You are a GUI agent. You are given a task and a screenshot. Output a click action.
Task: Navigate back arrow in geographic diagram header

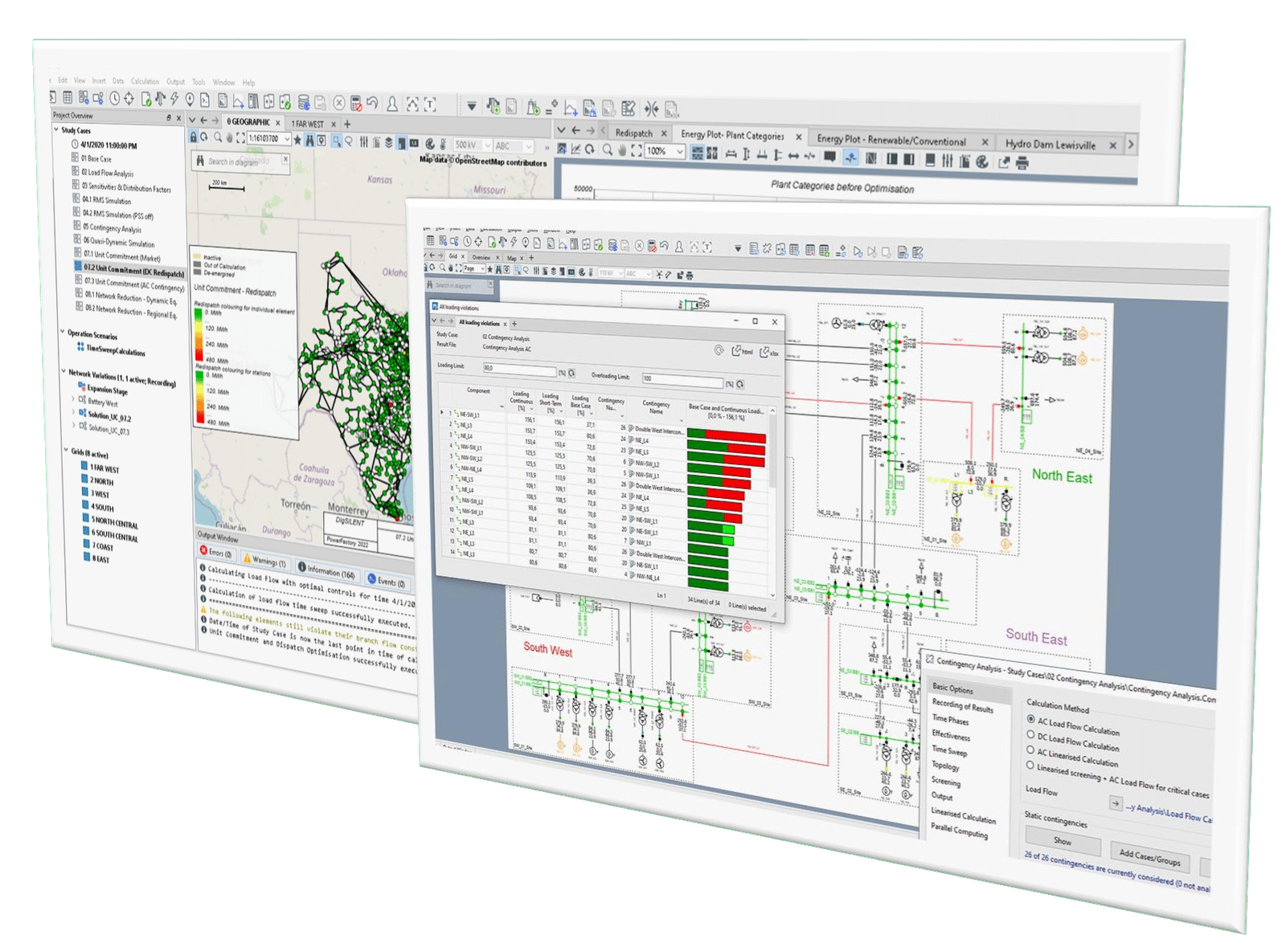203,121
